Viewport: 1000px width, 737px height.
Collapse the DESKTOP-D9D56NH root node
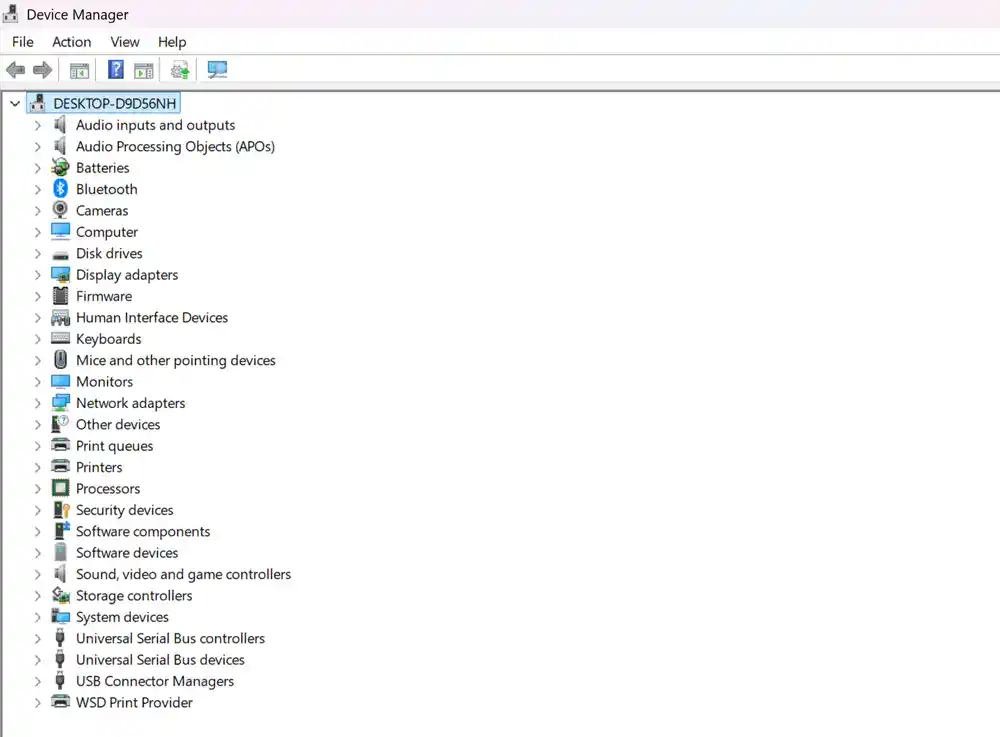(15, 103)
